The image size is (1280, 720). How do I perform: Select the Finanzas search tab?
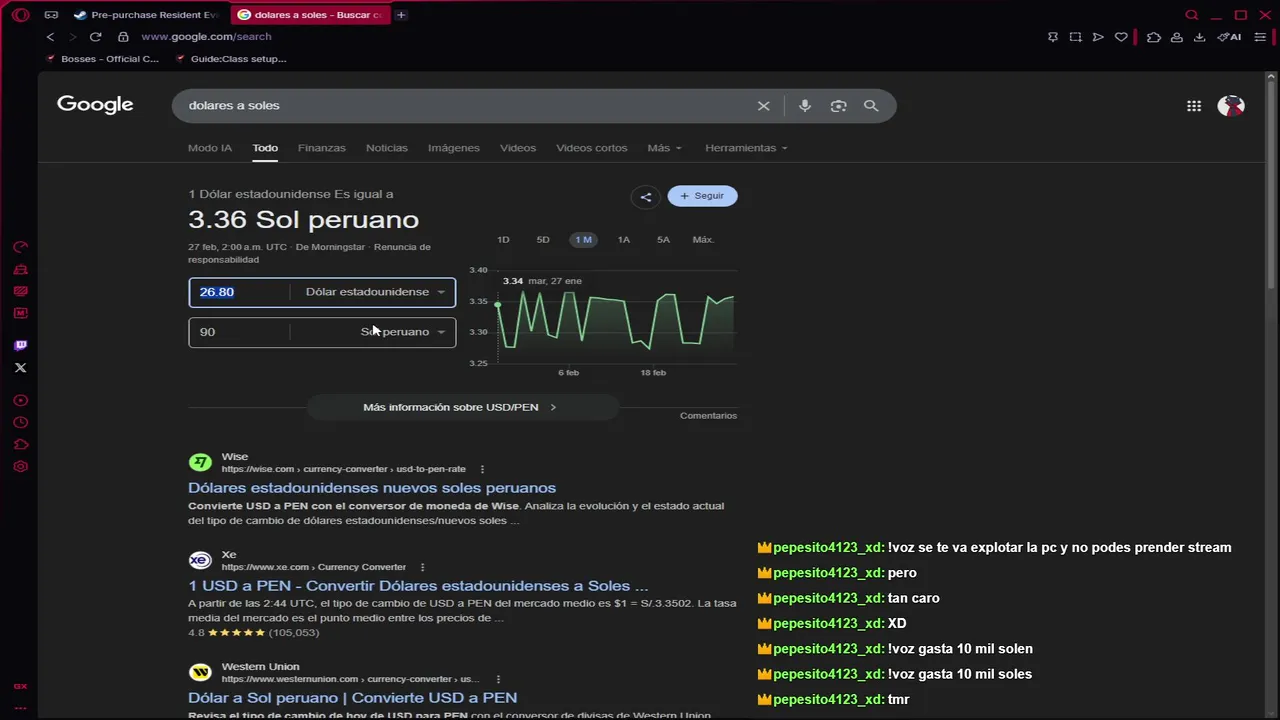322,148
